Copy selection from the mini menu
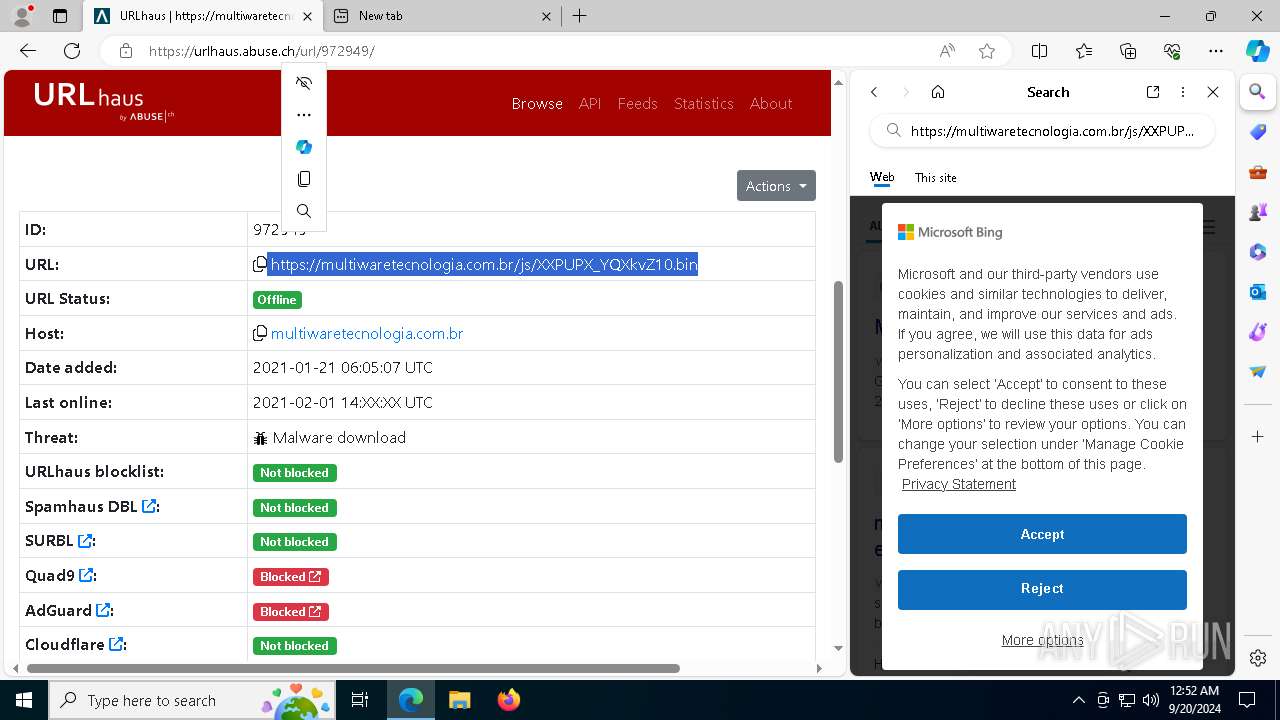The width and height of the screenshot is (1280, 720). [304, 179]
